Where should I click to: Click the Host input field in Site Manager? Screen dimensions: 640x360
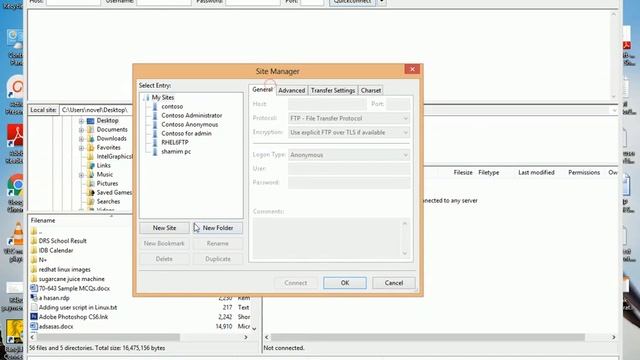(327, 104)
